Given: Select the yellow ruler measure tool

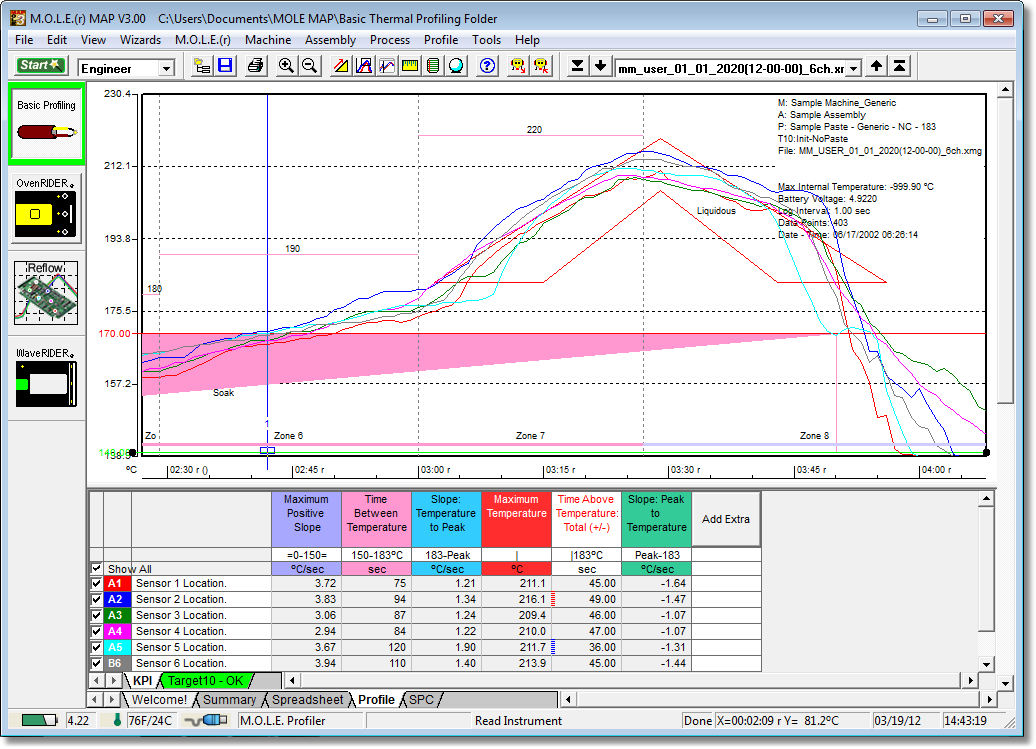Looking at the screenshot, I should pos(410,66).
